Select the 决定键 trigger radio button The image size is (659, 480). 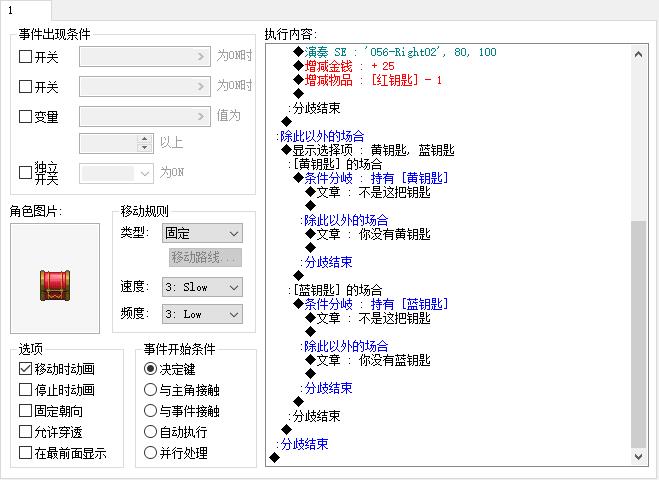pos(150,369)
